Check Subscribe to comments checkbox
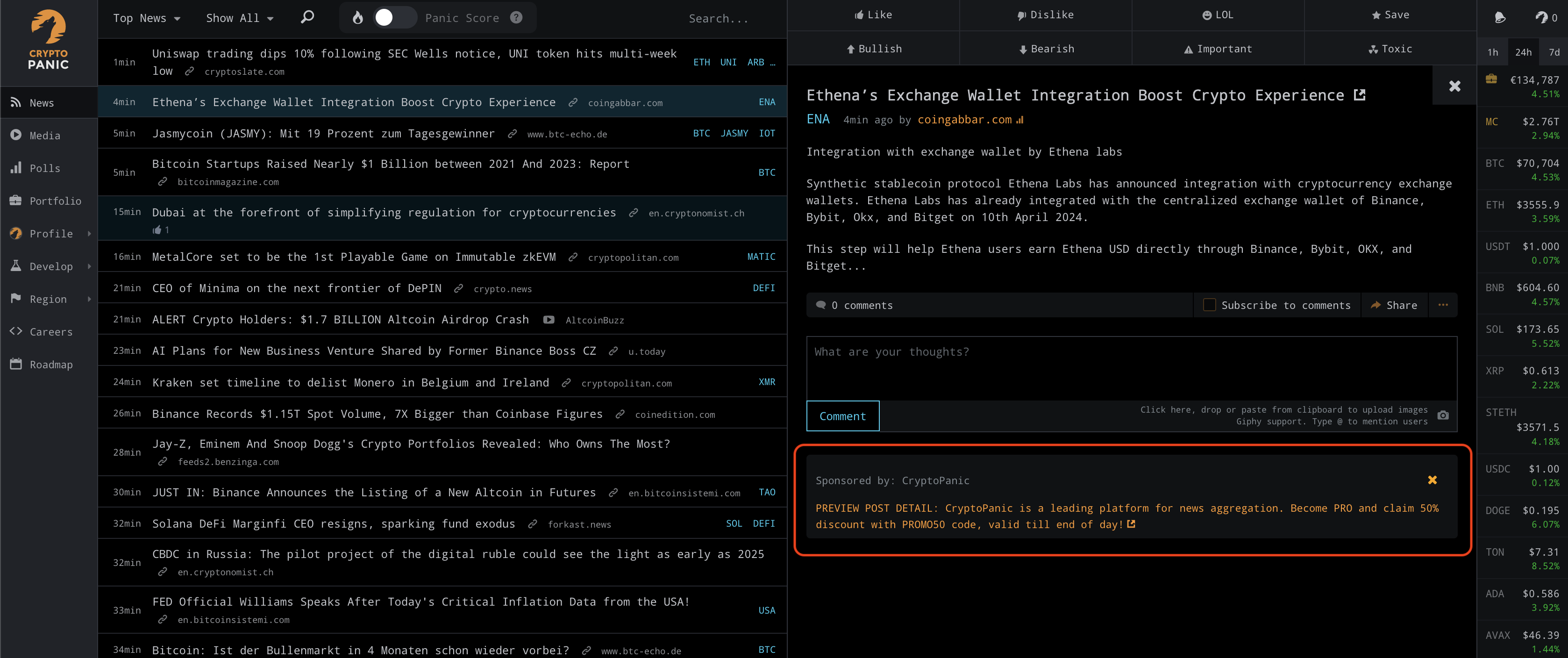The width and height of the screenshot is (1568, 658). pos(1210,305)
